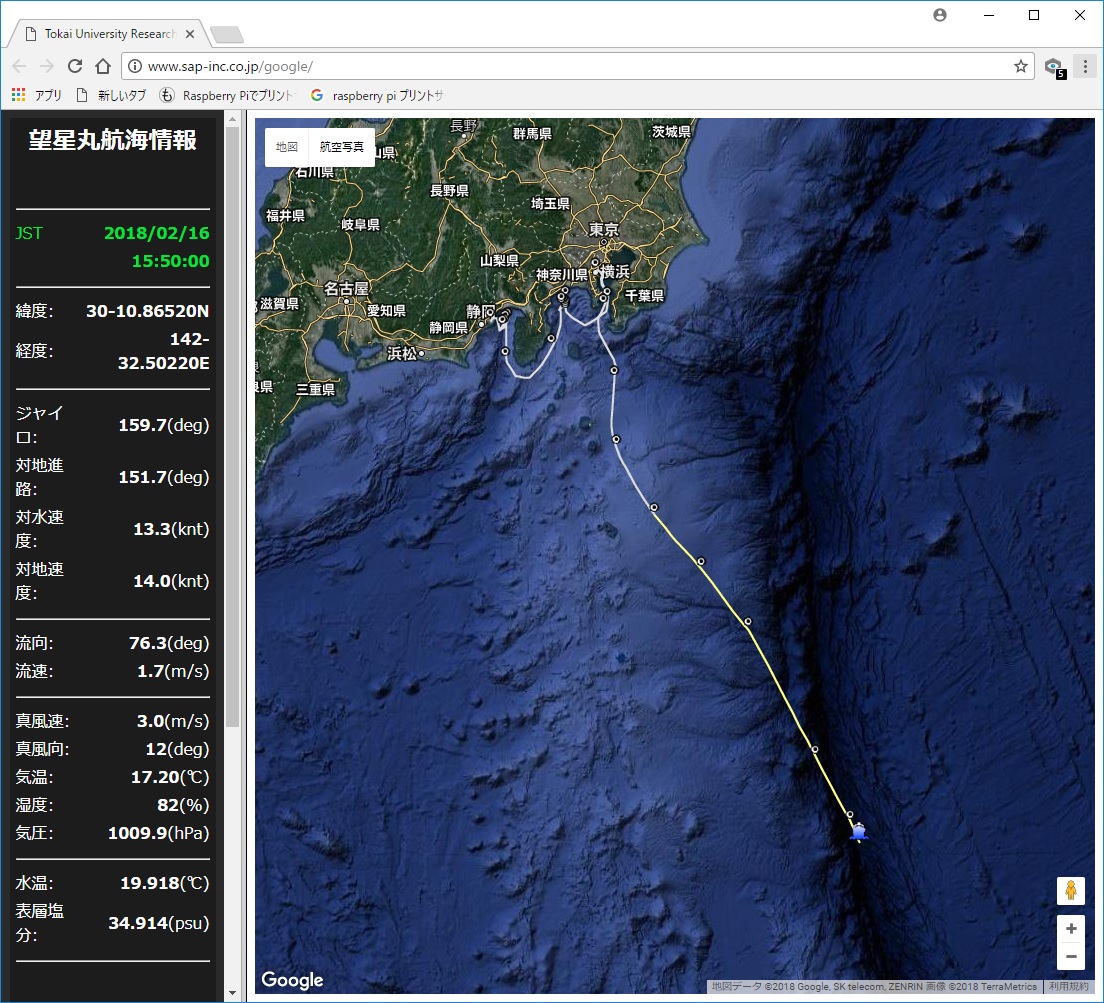The image size is (1104, 1003).
Task: Click the 千葉県 map label
Action: pos(644,296)
